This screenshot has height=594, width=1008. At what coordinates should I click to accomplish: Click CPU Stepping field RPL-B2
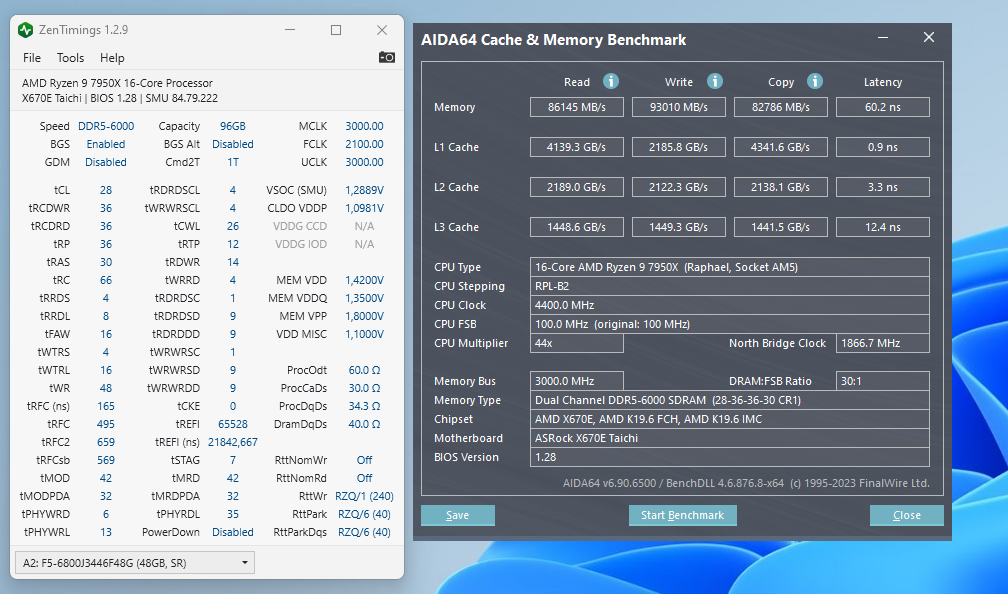pyautogui.click(x=730, y=286)
